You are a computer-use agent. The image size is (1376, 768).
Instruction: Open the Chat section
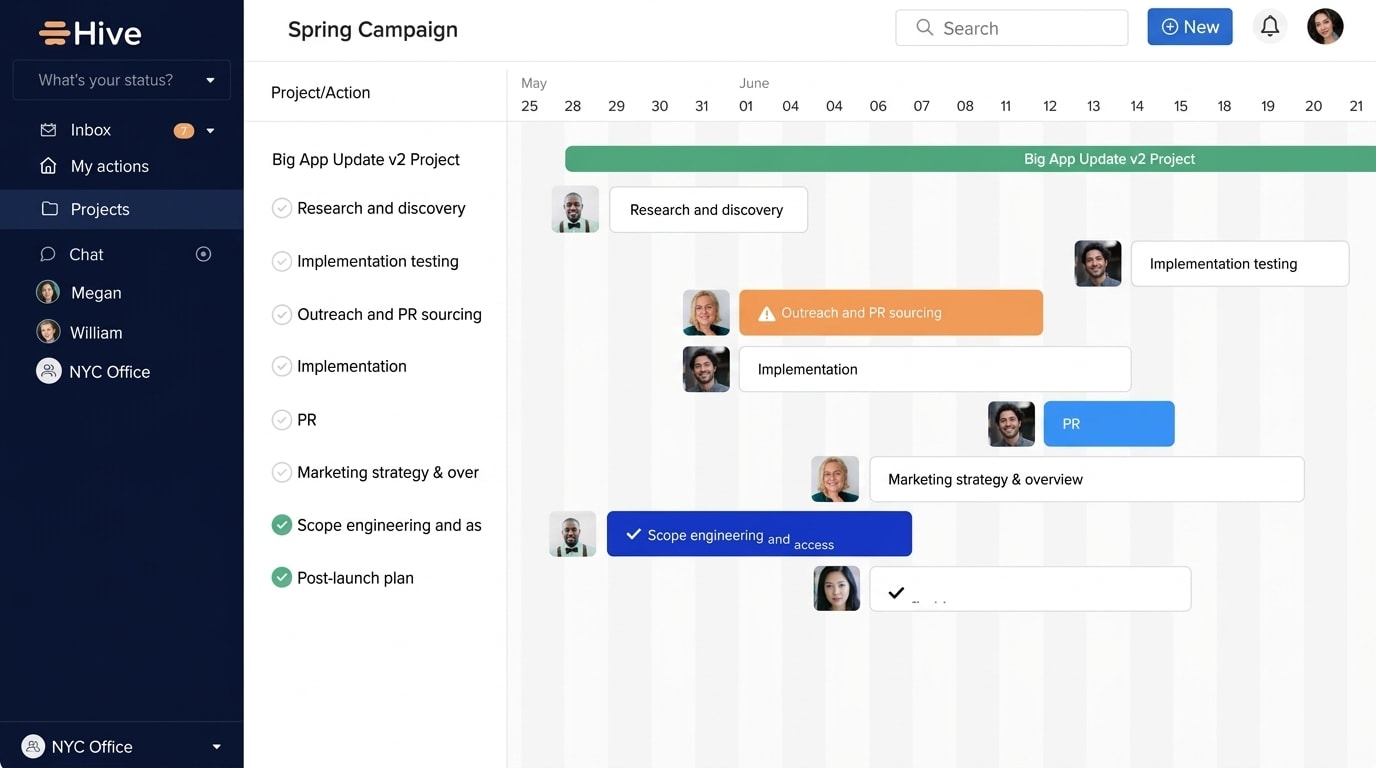point(86,254)
